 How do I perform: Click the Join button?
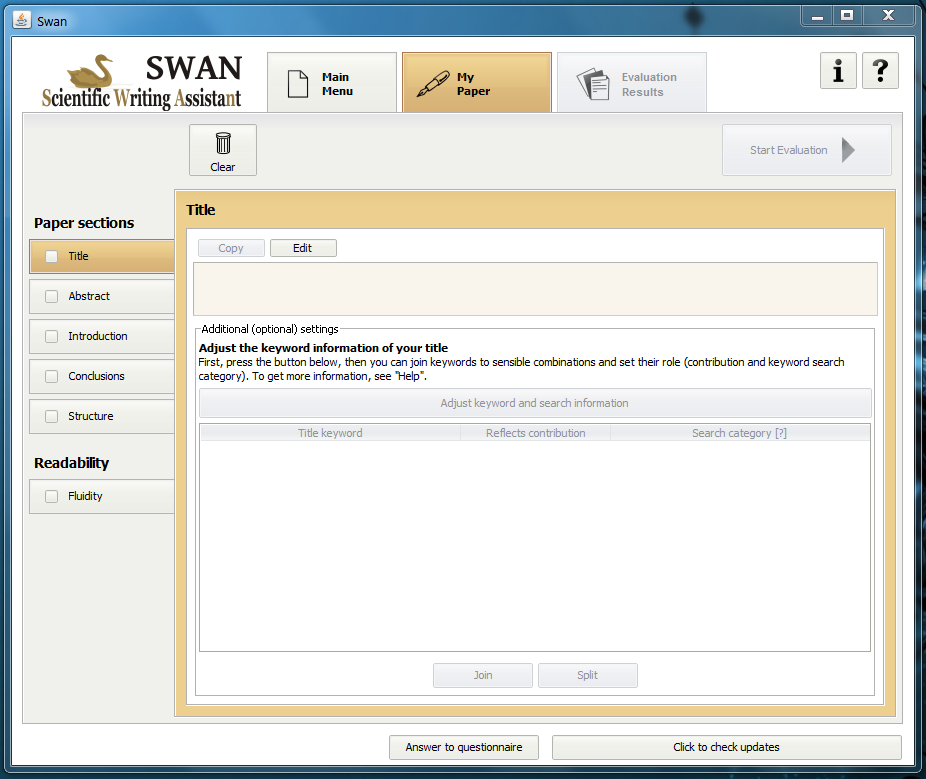coord(482,675)
